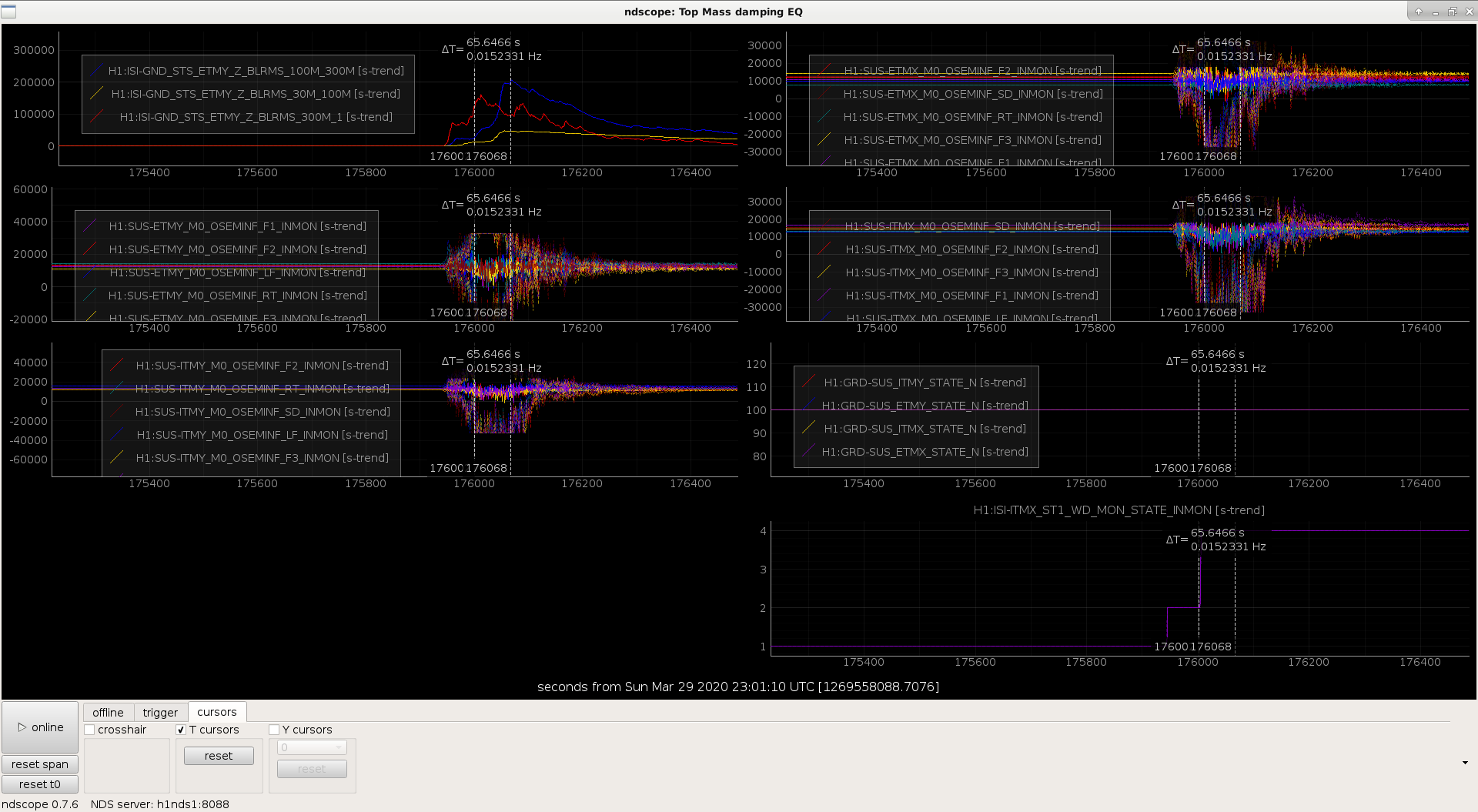Click blue line sample for GRD-SUS_ETMY_STATE_N
Viewport: 1478px width, 812px height.
click(x=809, y=406)
